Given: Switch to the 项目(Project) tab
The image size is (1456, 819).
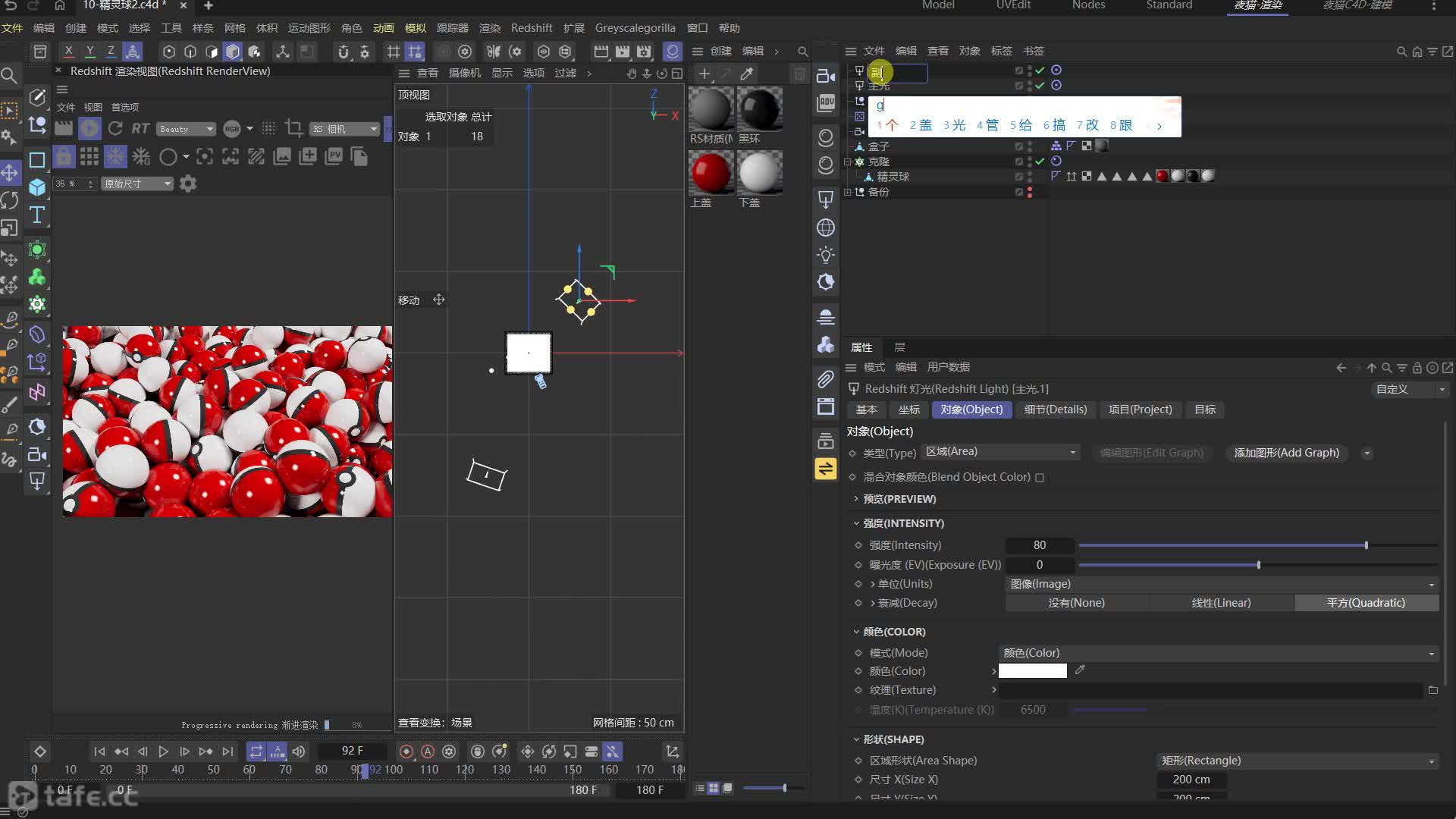Looking at the screenshot, I should point(1140,409).
